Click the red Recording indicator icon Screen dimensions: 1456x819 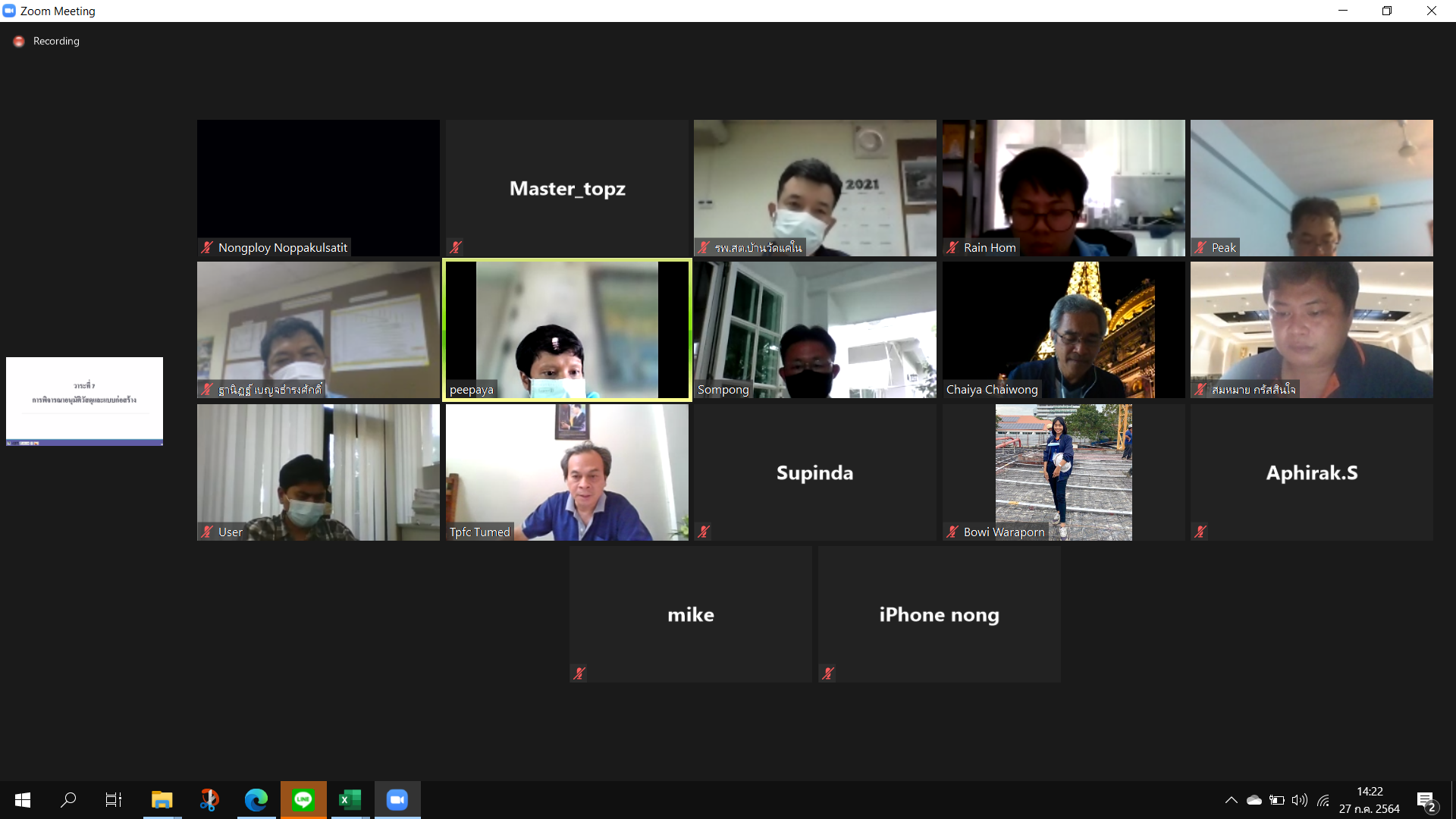pyautogui.click(x=19, y=42)
